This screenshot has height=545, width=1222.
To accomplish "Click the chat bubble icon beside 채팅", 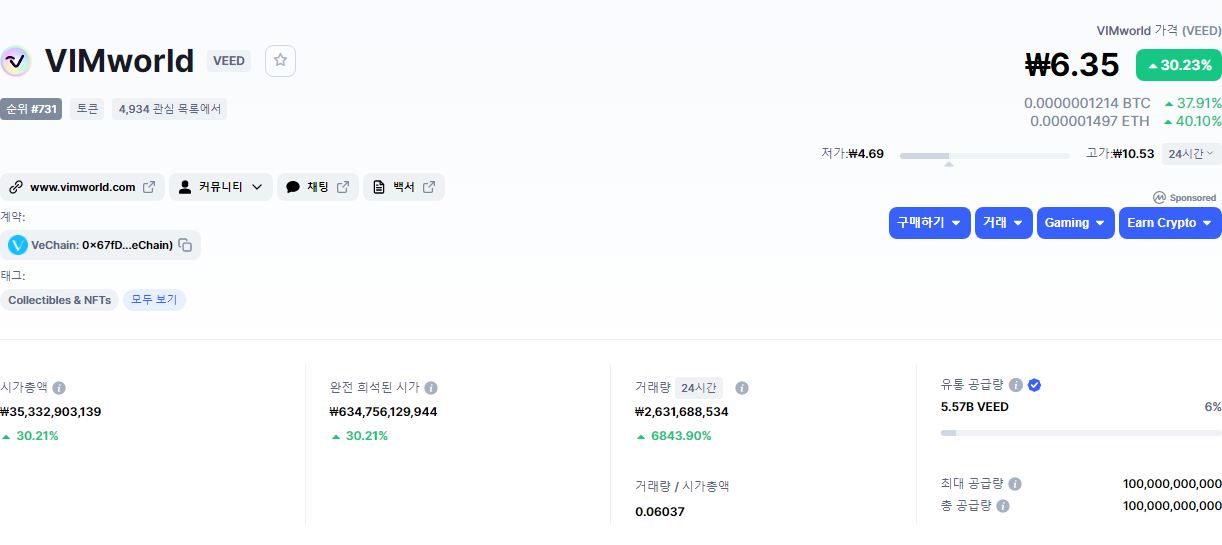I will pos(293,187).
